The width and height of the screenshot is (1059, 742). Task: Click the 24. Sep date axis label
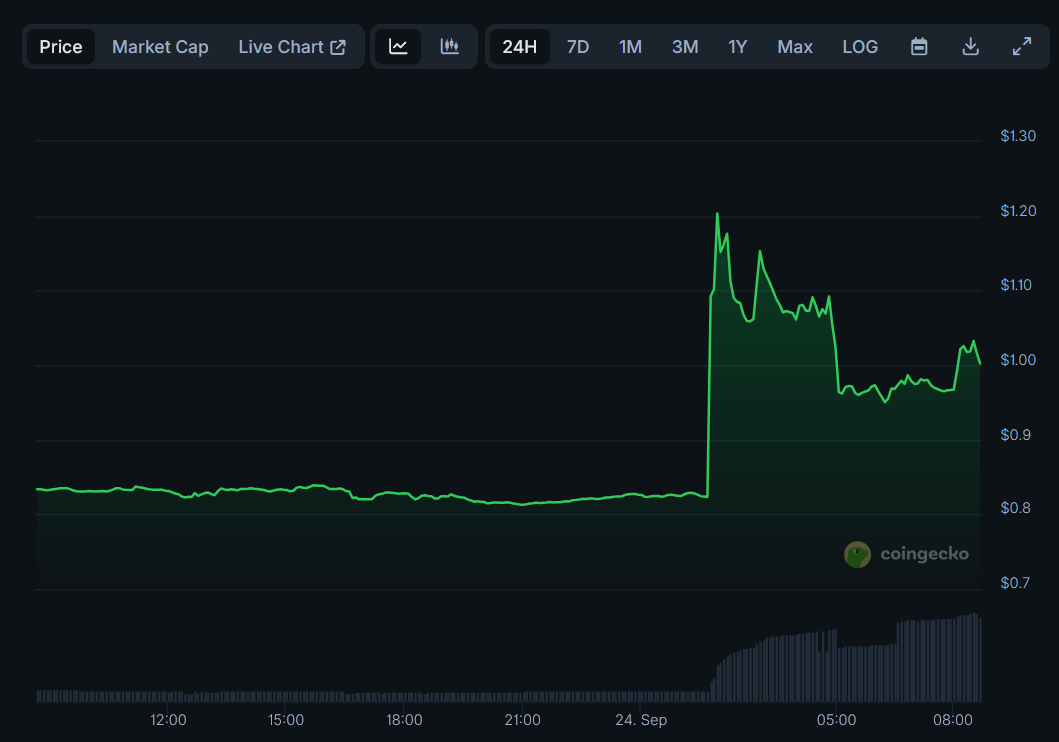coord(640,720)
